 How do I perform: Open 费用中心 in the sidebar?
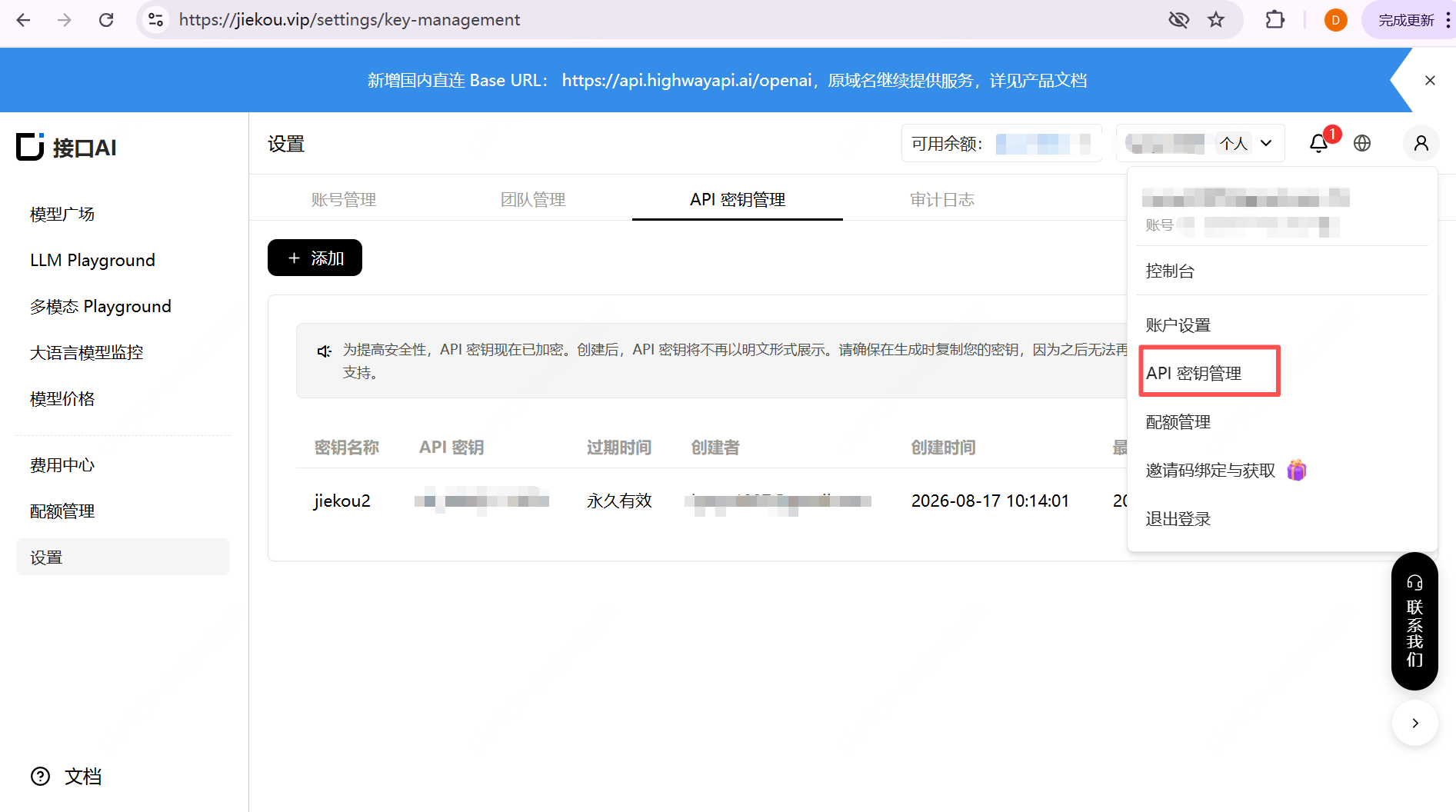click(62, 465)
